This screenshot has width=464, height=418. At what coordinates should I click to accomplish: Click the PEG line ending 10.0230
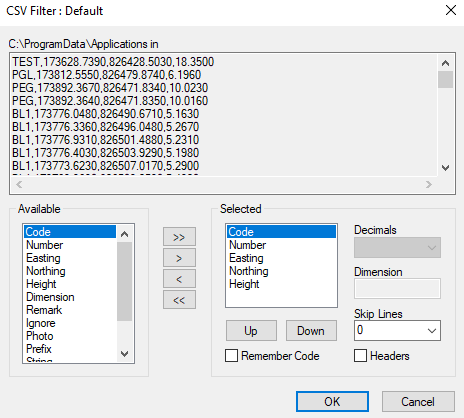110,88
